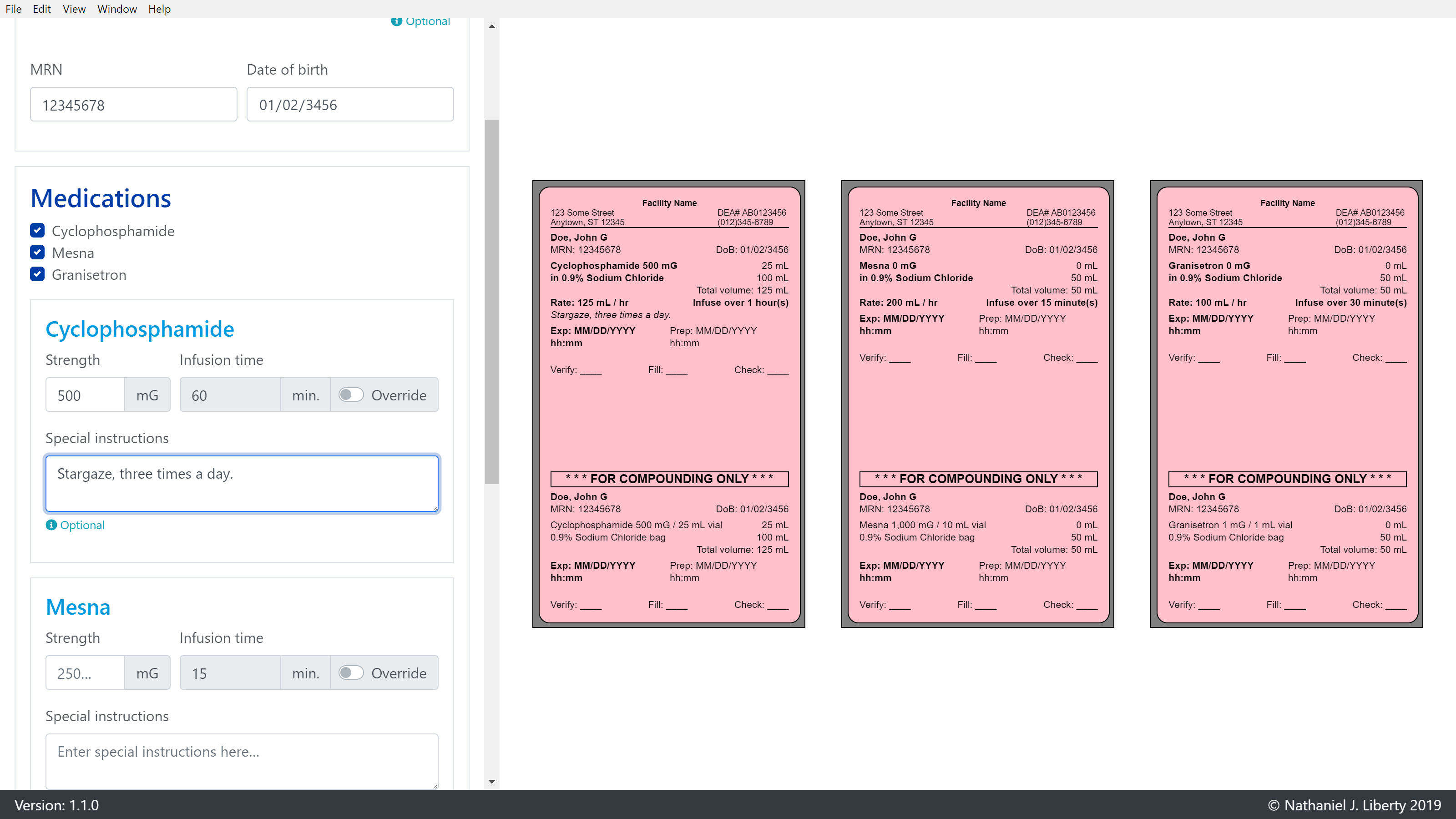Screen dimensions: 1456x819
Task: Open the View menu
Action: pos(74,9)
